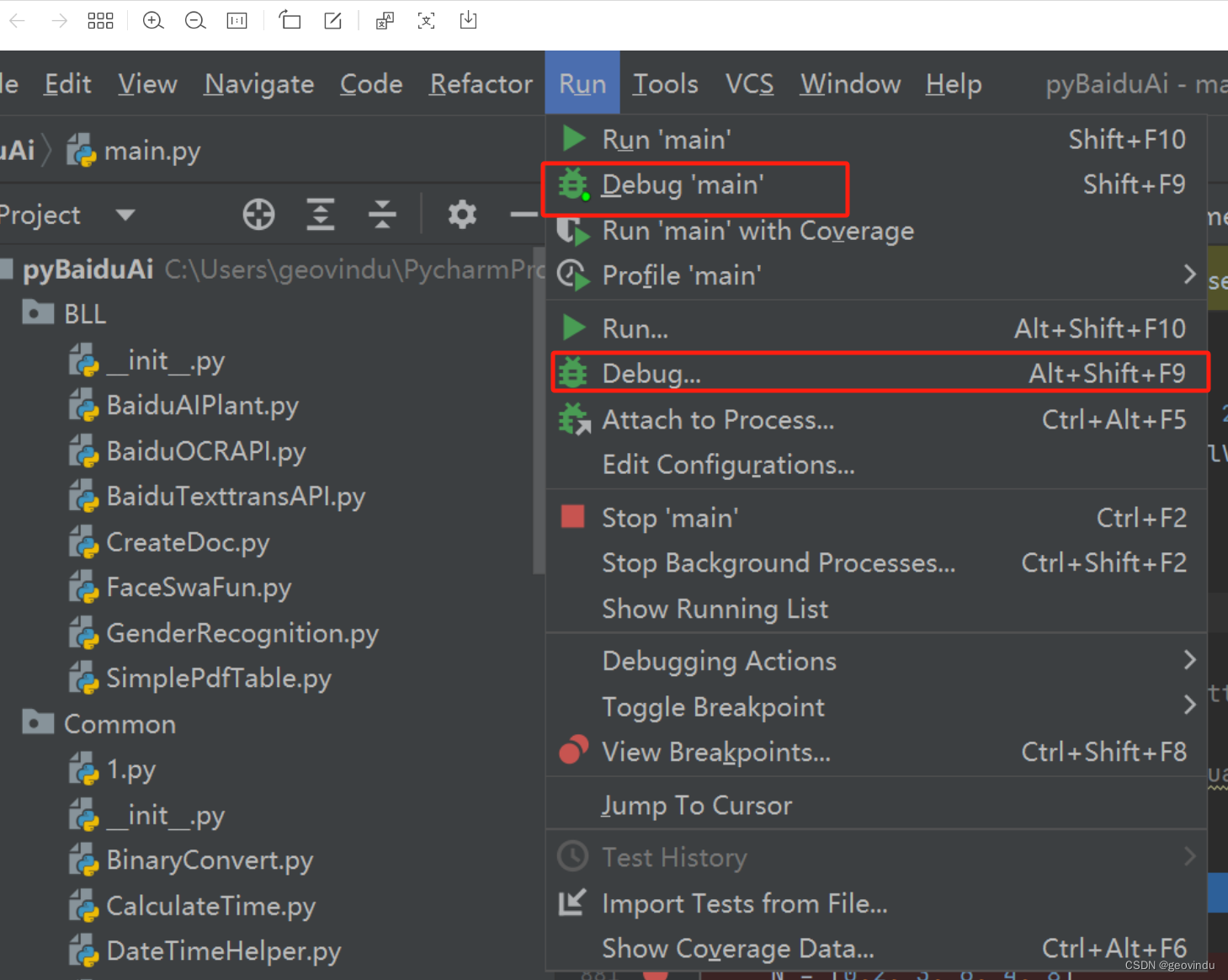Click the thumbnail grid icon
The width and height of the screenshot is (1228, 980).
point(100,20)
